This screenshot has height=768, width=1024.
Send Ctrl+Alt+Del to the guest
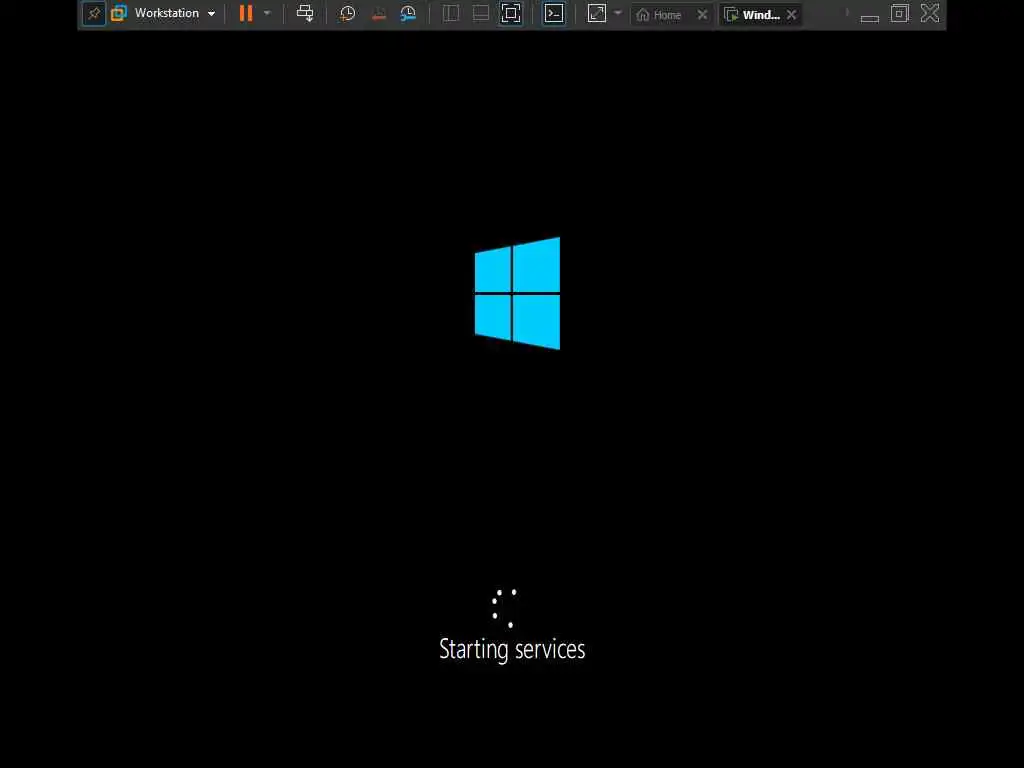(305, 13)
